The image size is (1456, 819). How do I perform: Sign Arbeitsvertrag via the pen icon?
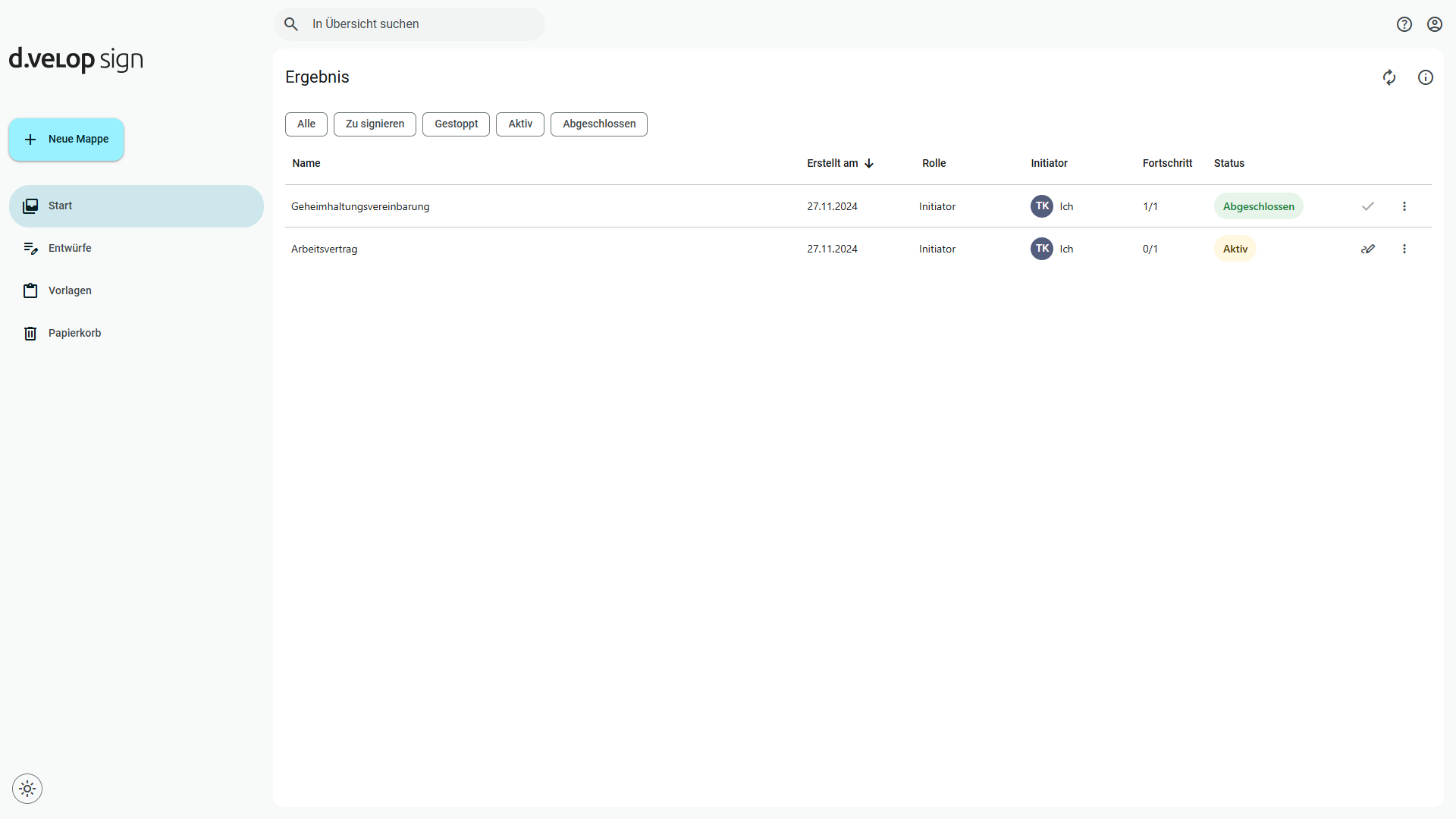(x=1368, y=248)
